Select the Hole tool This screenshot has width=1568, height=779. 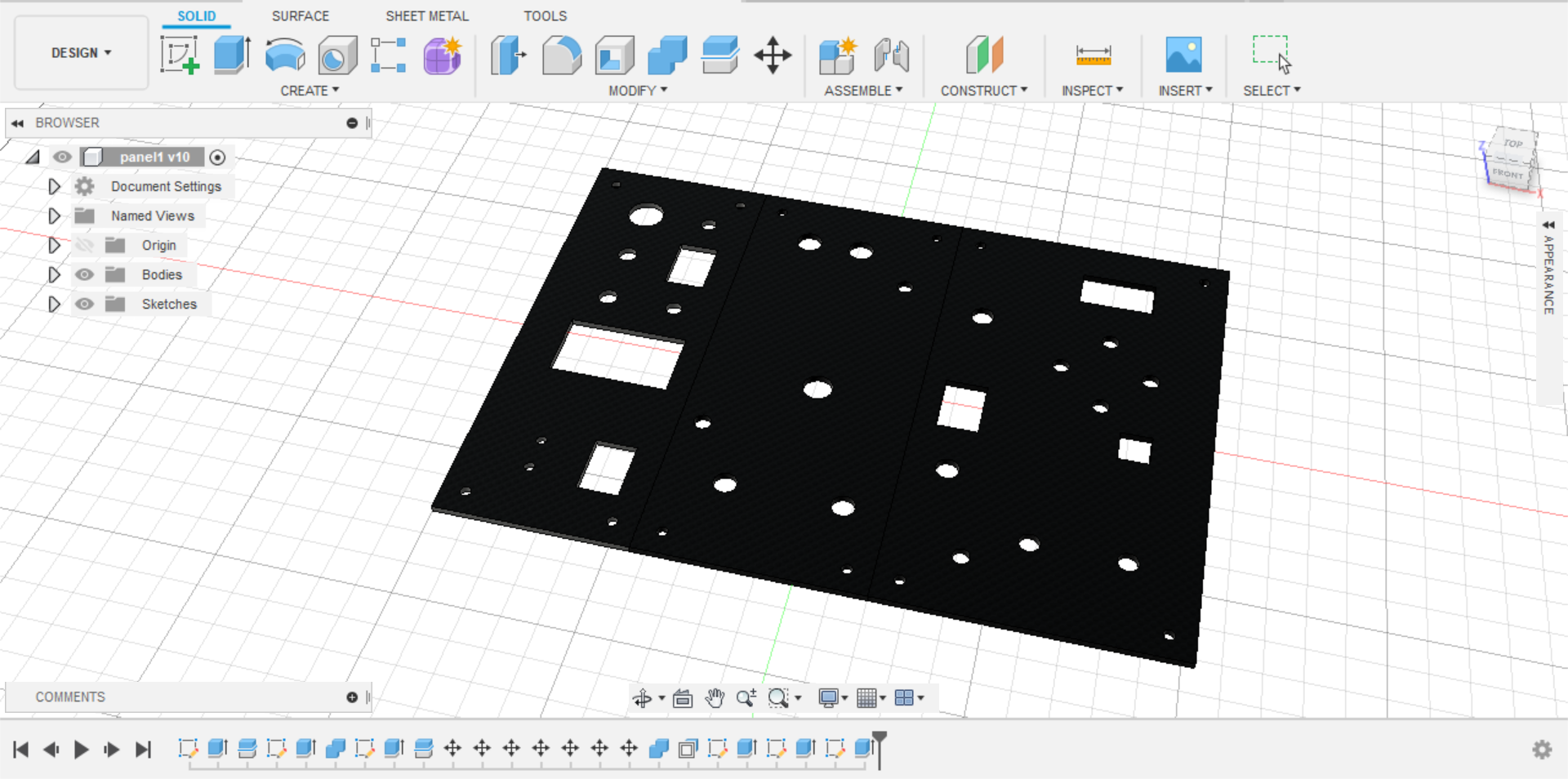337,56
